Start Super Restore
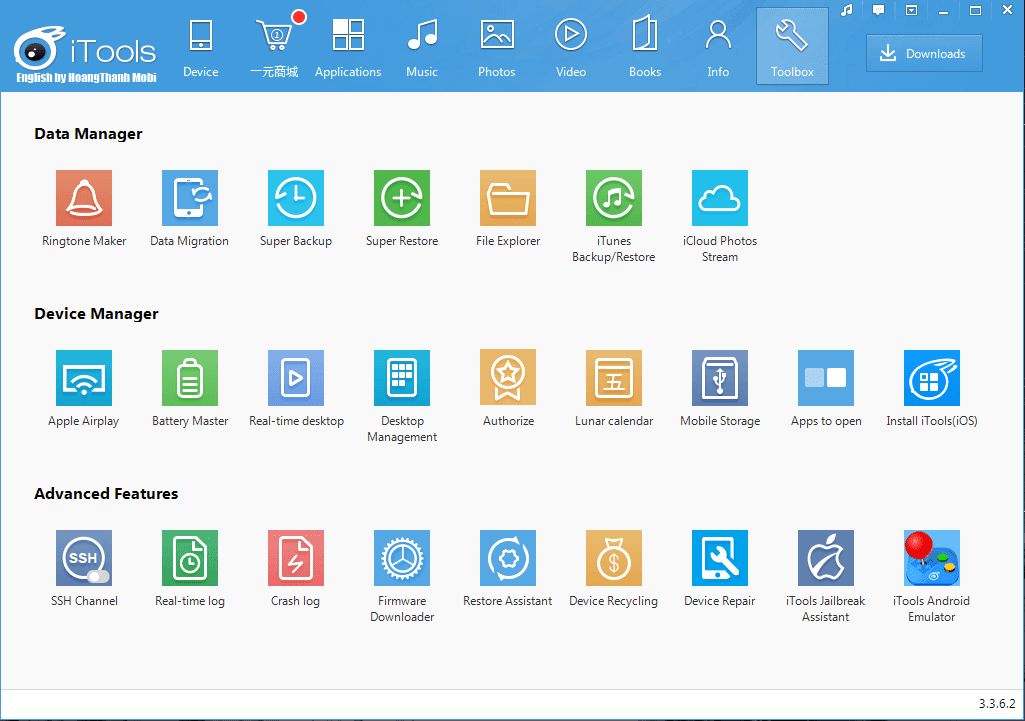1025x721 pixels. click(401, 198)
